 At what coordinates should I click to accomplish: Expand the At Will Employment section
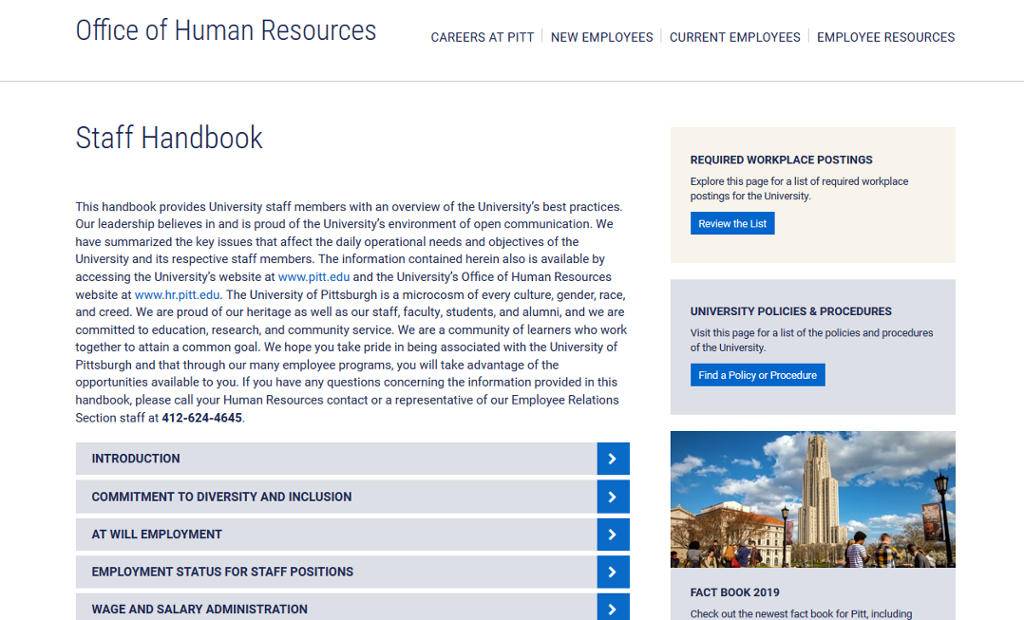[156, 534]
